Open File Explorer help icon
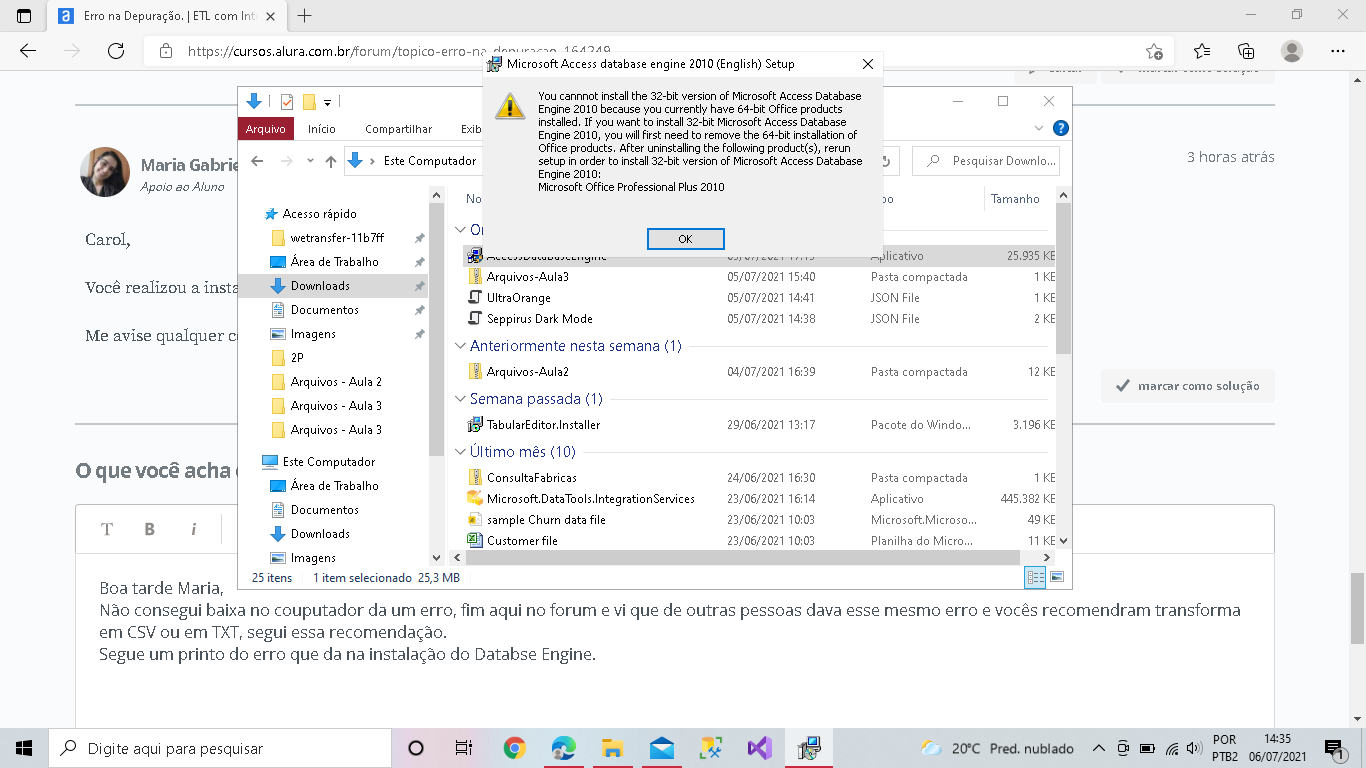Screen dimensions: 1366x768 (1061, 128)
